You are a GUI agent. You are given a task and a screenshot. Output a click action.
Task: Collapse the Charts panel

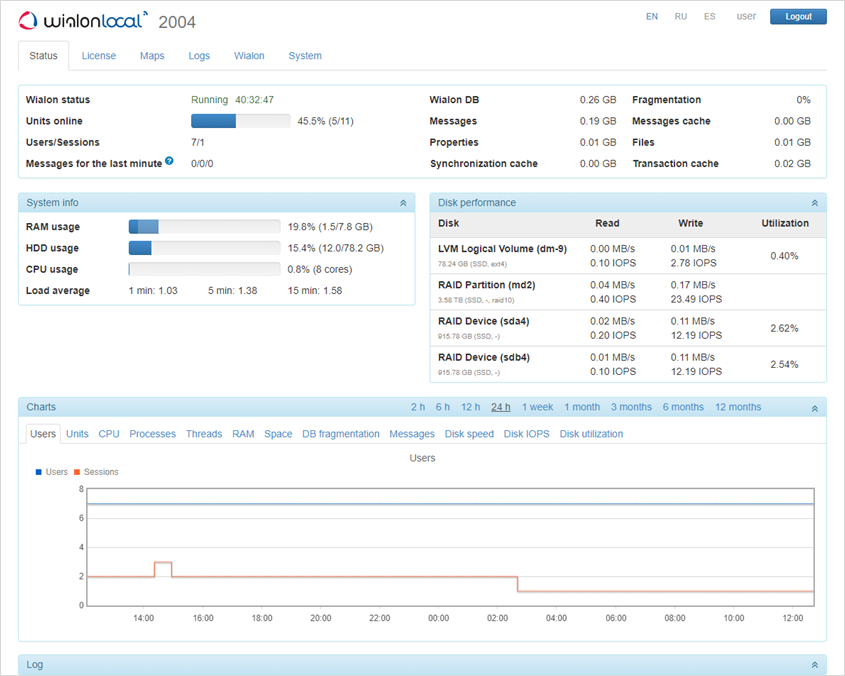[x=814, y=408]
